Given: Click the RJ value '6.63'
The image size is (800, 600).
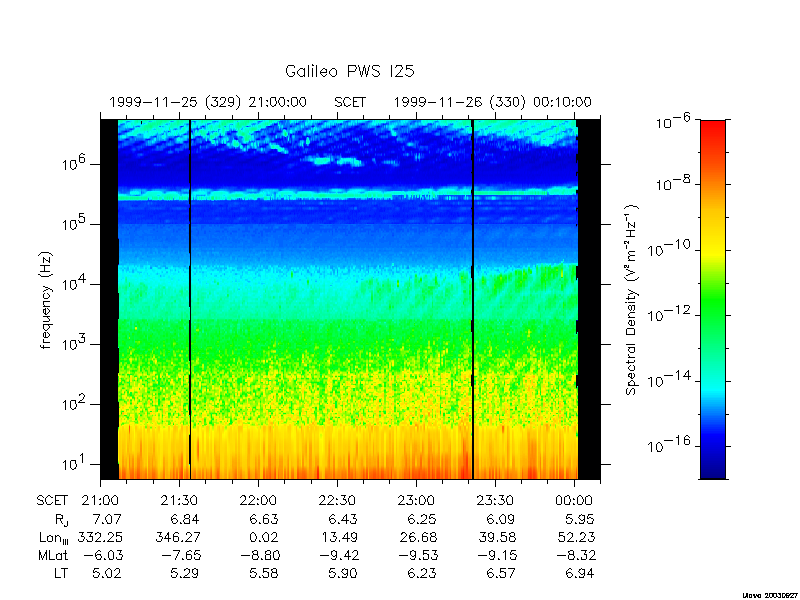Looking at the screenshot, I should 264,519.
